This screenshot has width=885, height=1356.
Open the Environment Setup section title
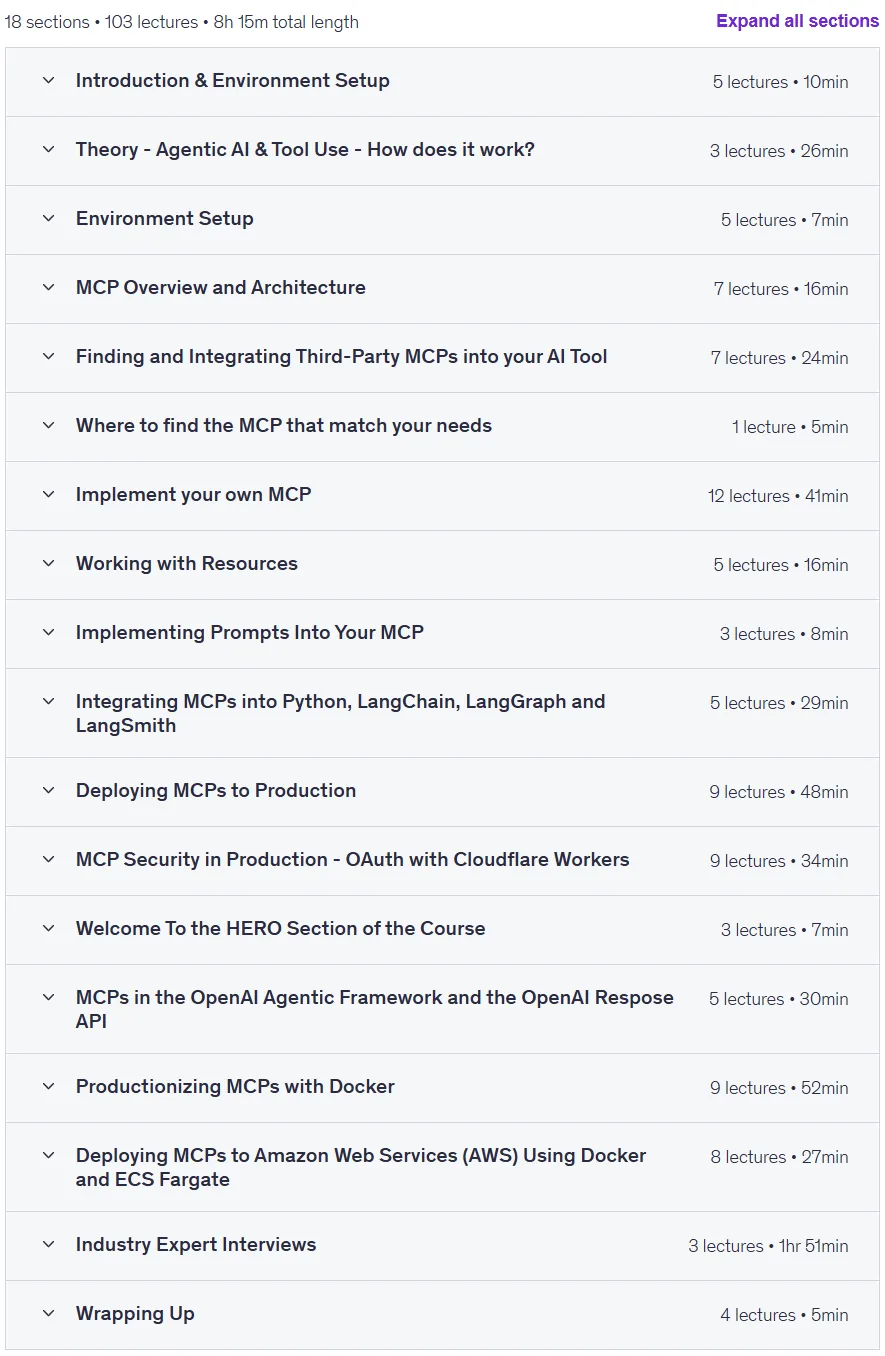(x=165, y=219)
